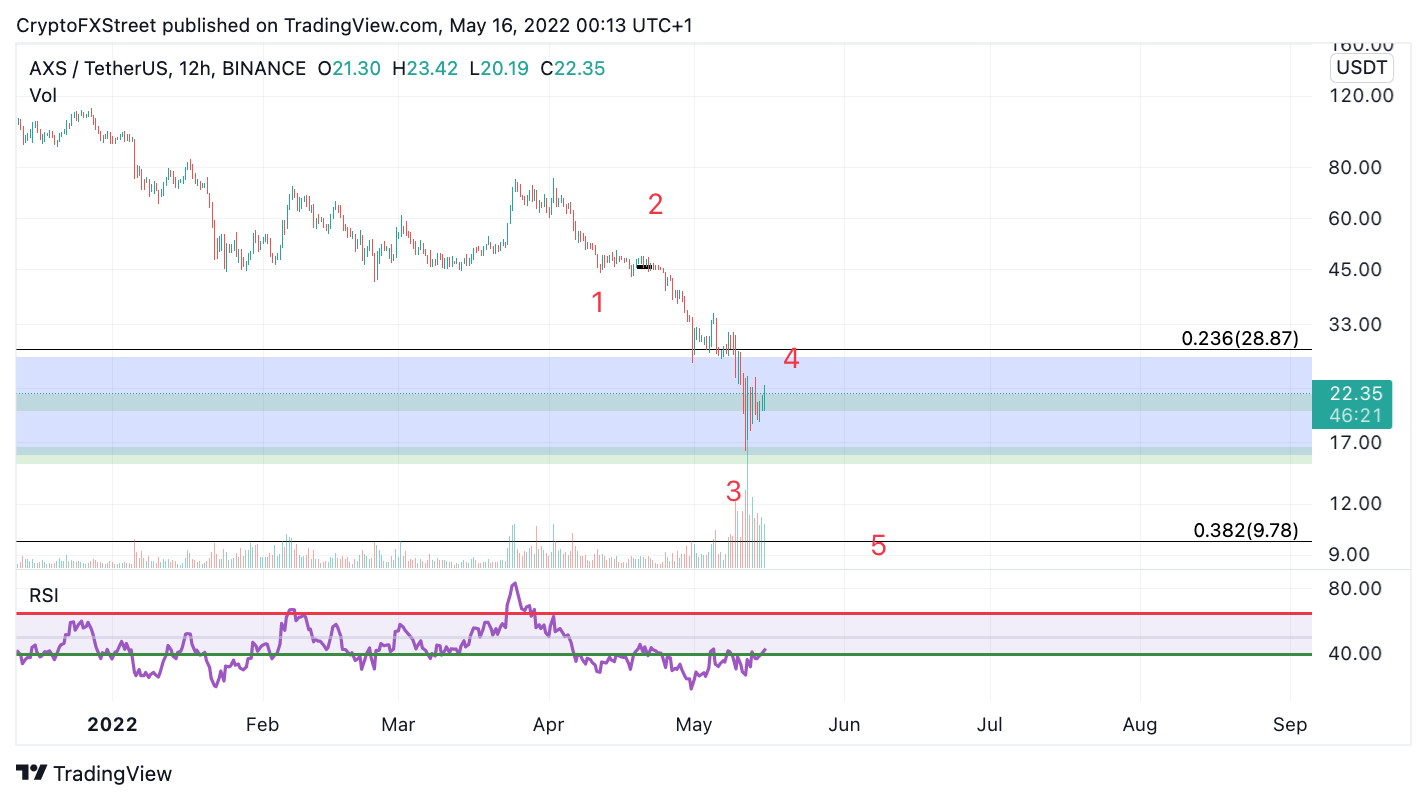Select the red wave label 4
The image size is (1427, 801).
point(791,358)
